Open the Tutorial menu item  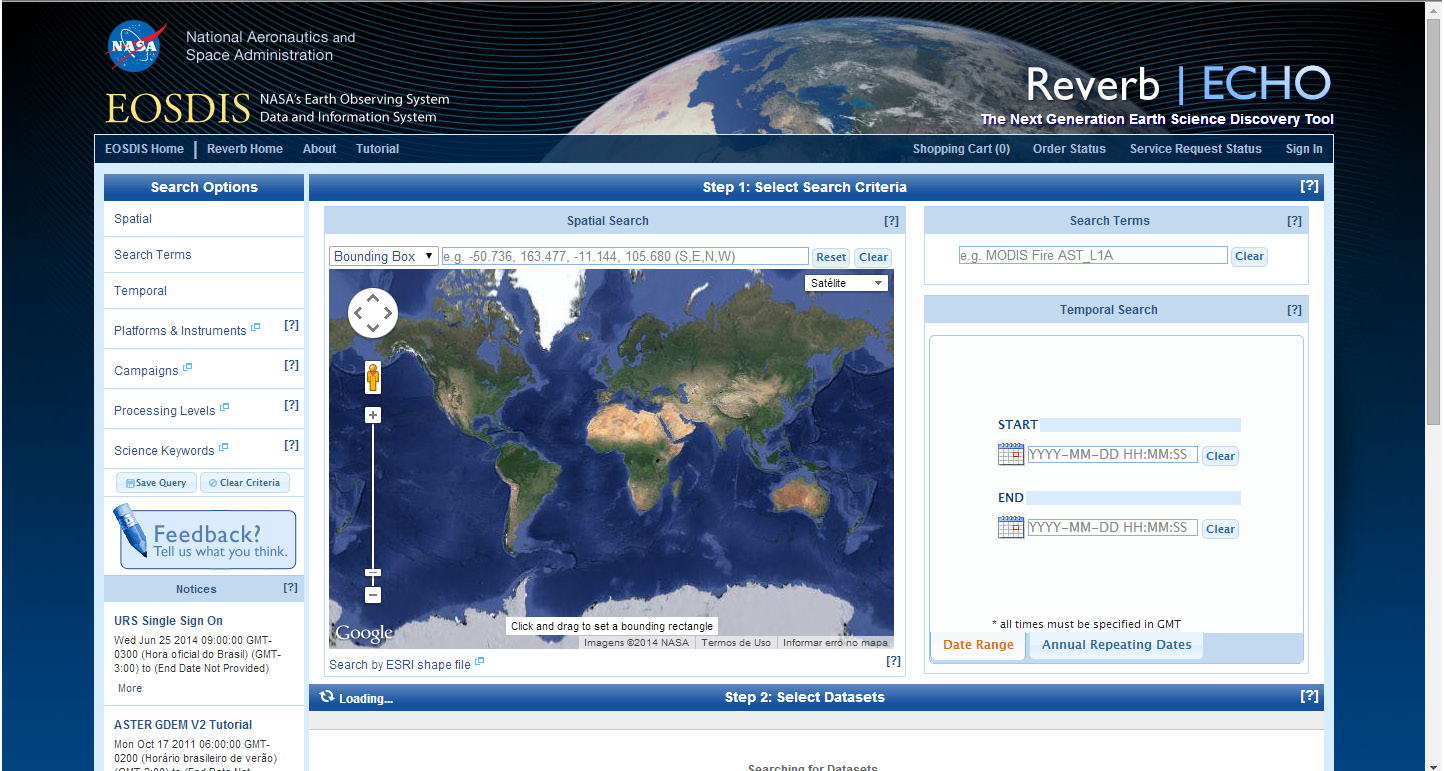click(x=377, y=149)
